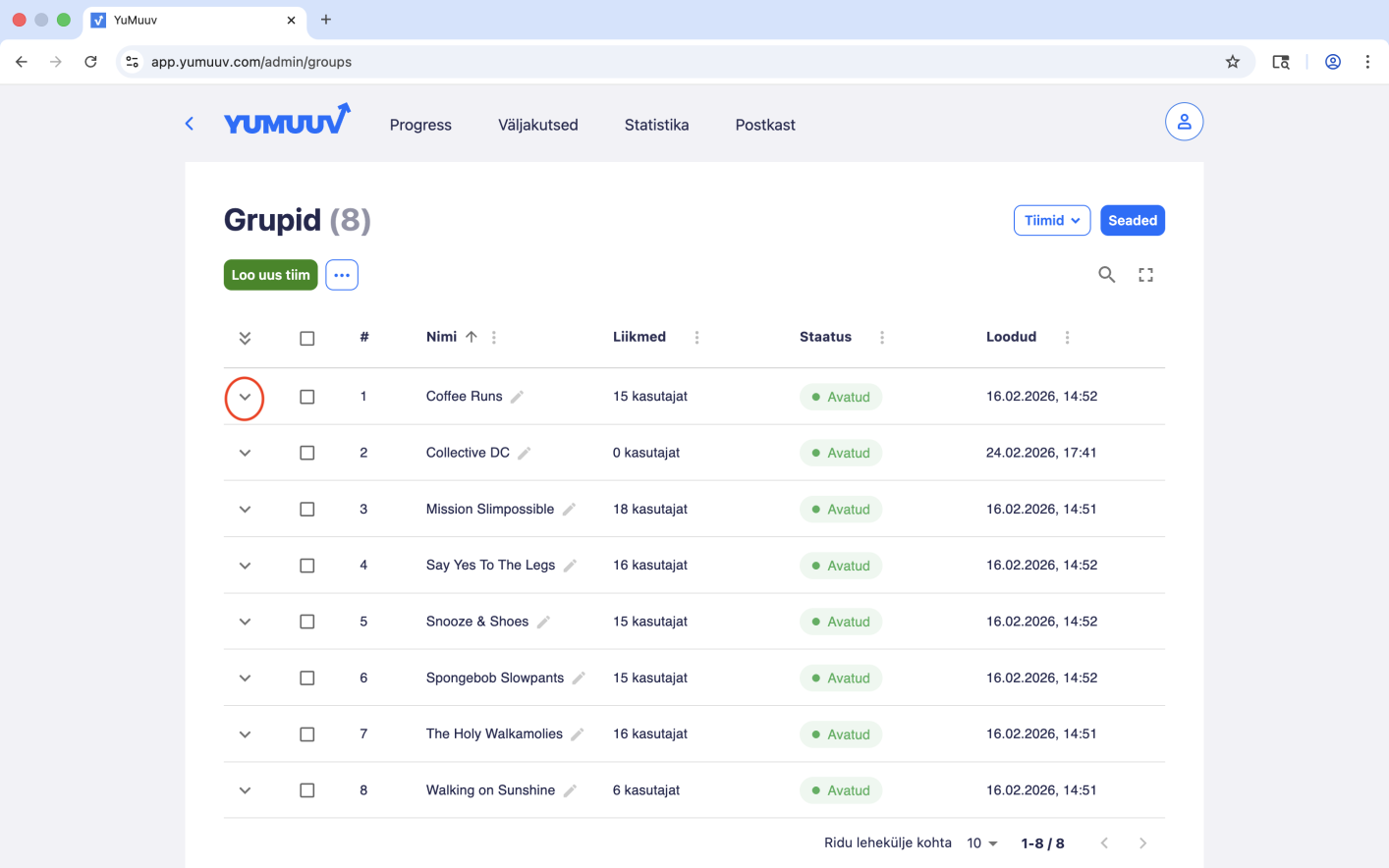Image resolution: width=1389 pixels, height=868 pixels.
Task: Open the user profile icon
Action: tap(1184, 122)
